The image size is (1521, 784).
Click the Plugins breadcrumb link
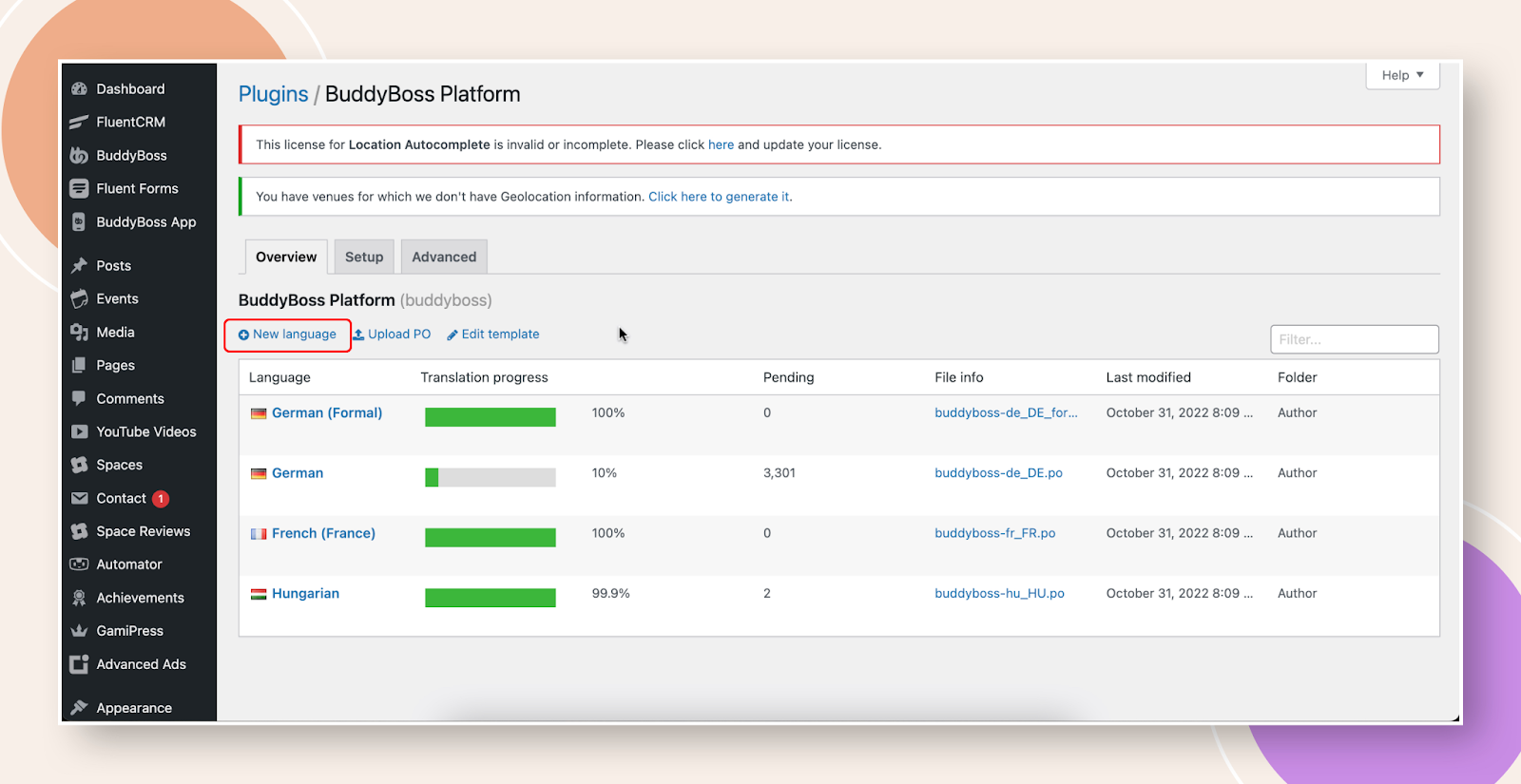274,94
